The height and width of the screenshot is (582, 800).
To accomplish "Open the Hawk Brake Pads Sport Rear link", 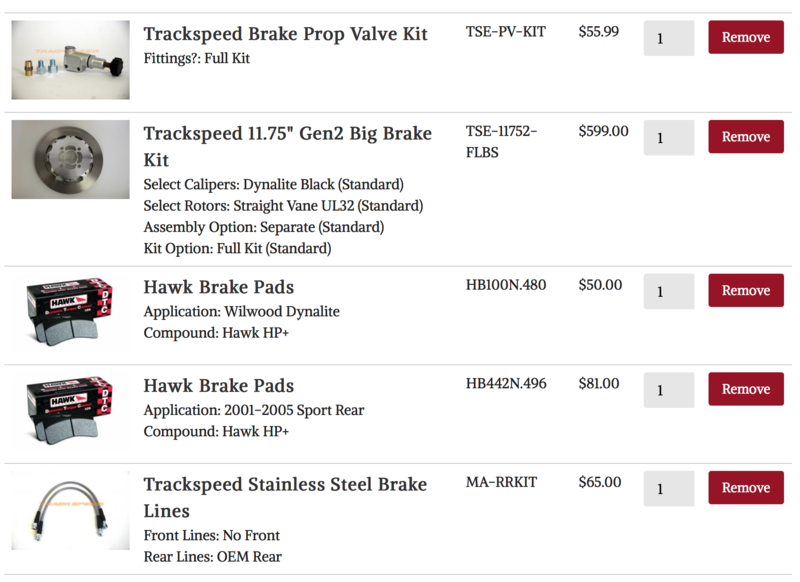I will click(x=219, y=386).
